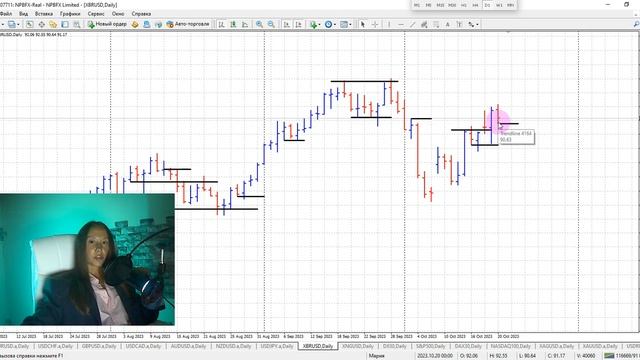Select the horizontal line tool

pyautogui.click(x=401, y=24)
